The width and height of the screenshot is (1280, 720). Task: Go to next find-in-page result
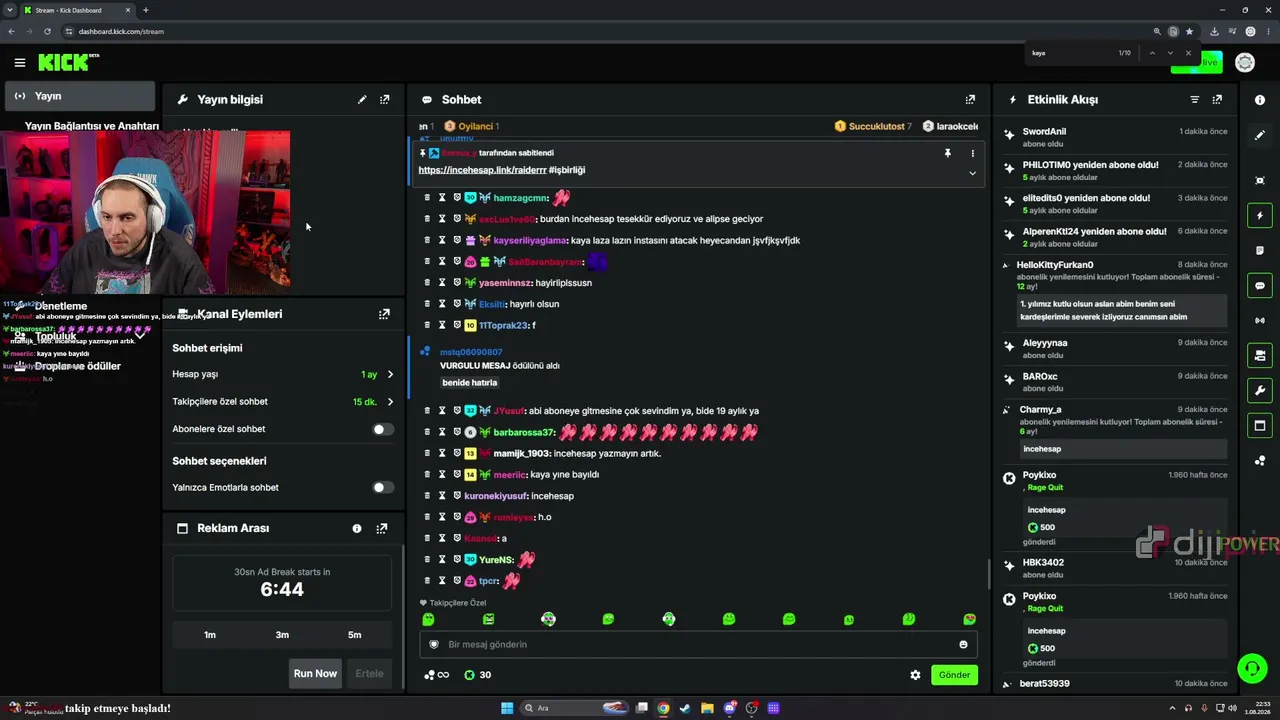[1170, 53]
